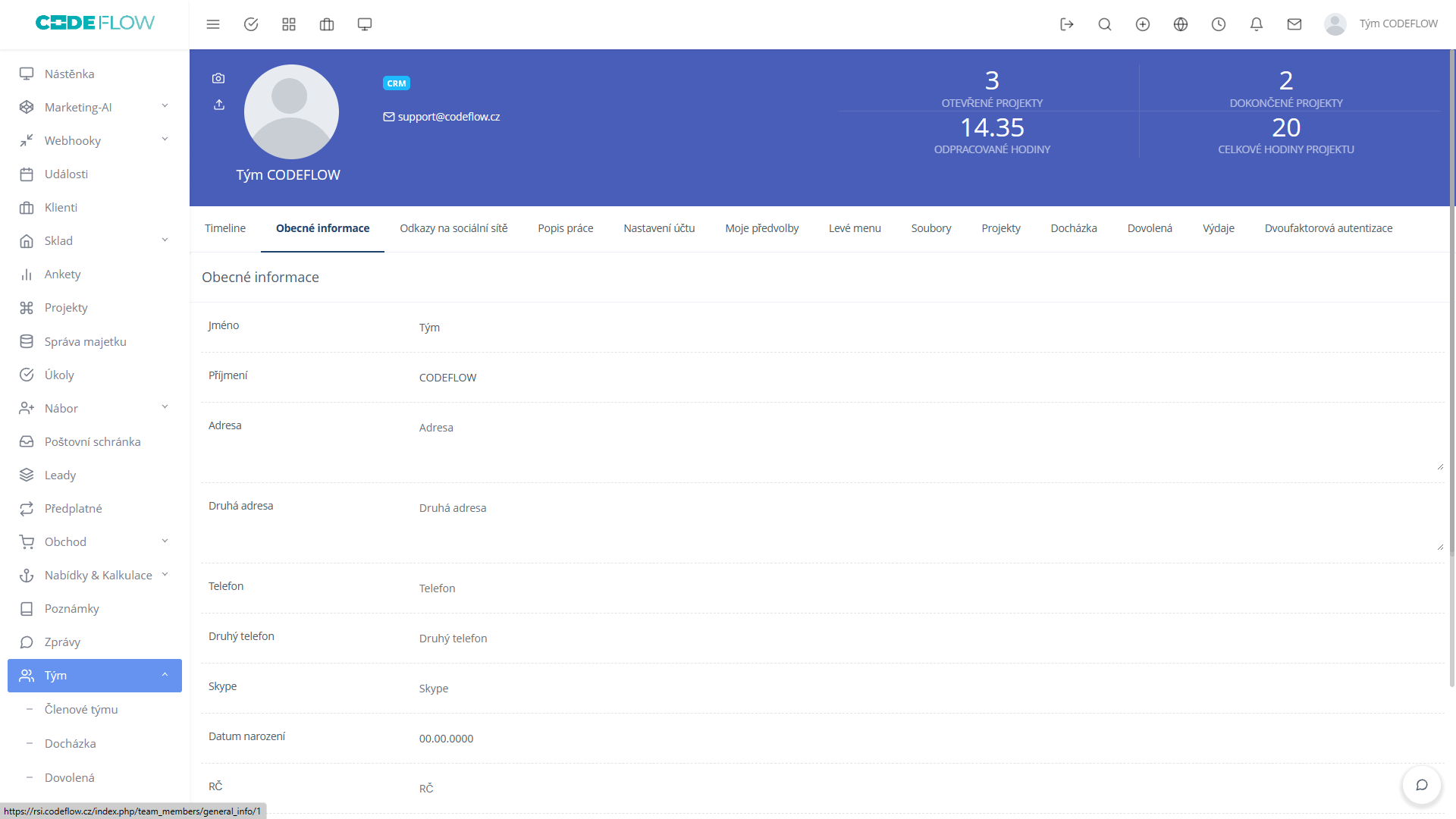Viewport: 1456px width, 819px height.
Task: Open Členové týmu submenu item
Action: pyautogui.click(x=95, y=709)
